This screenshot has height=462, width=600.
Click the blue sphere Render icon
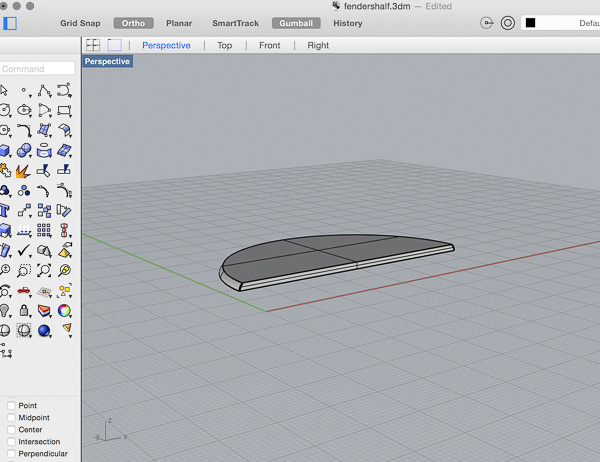(x=44, y=331)
